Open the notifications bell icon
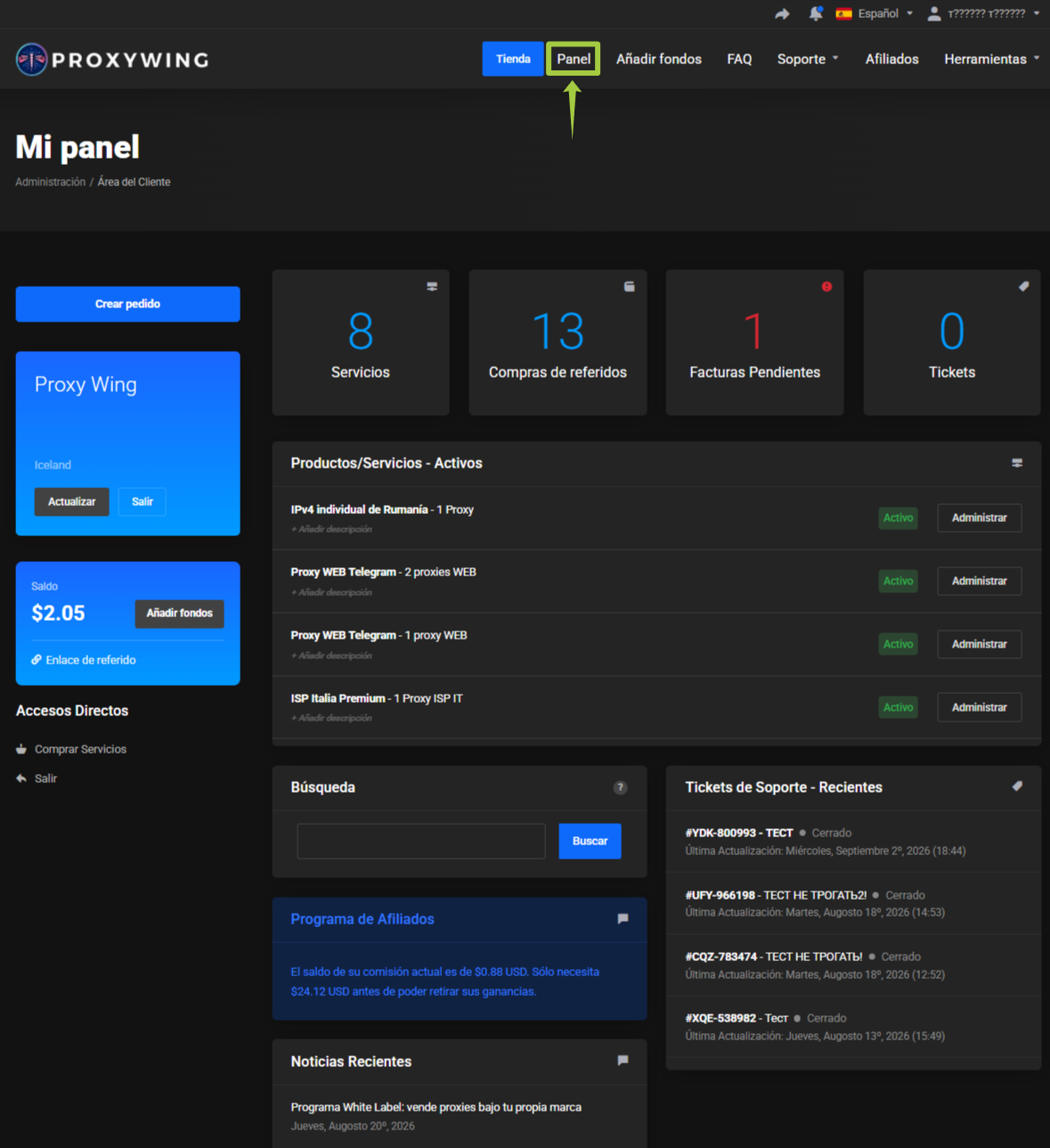This screenshot has height=1148, width=1050. [816, 13]
